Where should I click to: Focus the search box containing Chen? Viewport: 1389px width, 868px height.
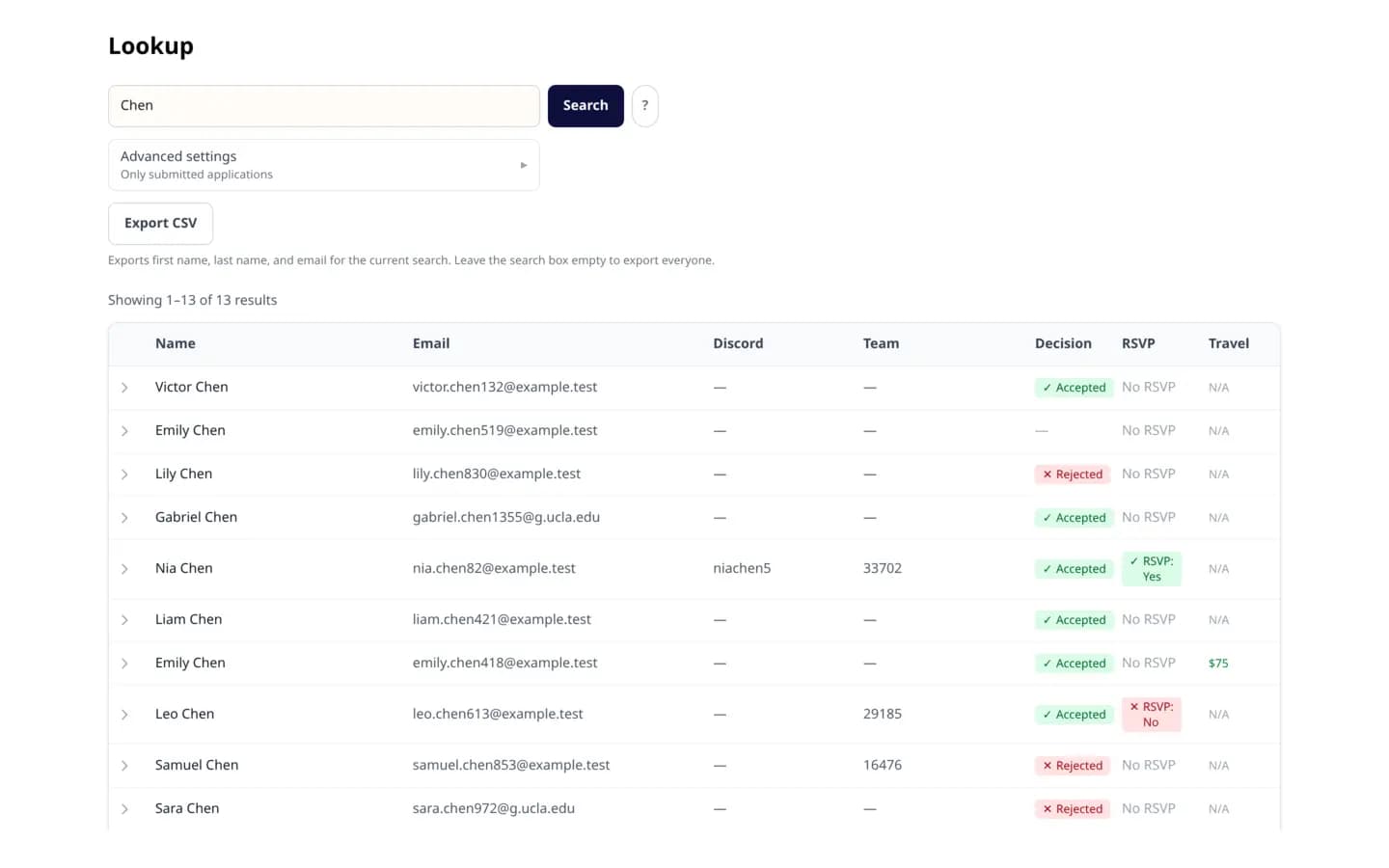tap(324, 105)
